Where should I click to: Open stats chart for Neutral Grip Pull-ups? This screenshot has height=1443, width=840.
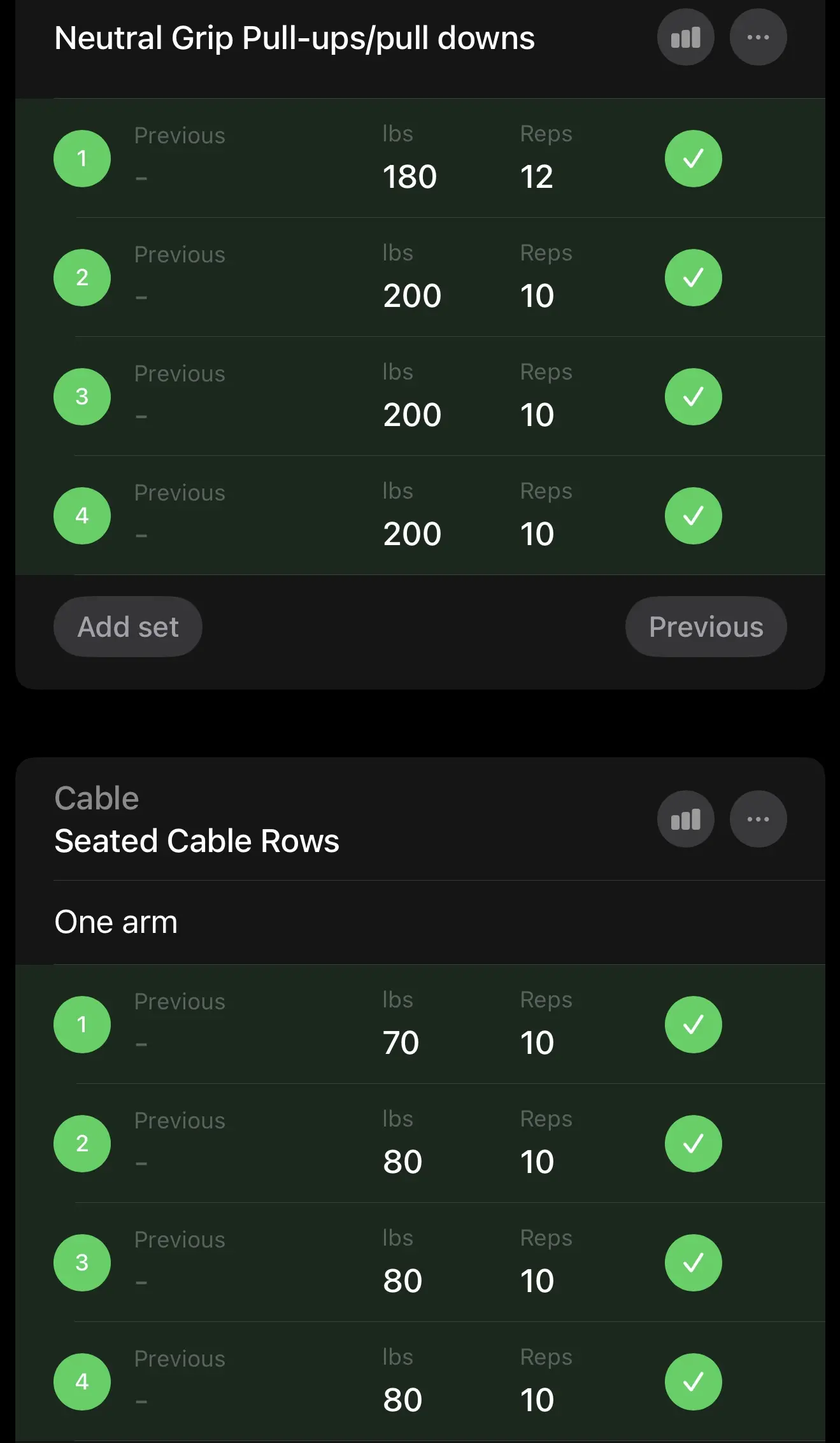(685, 38)
